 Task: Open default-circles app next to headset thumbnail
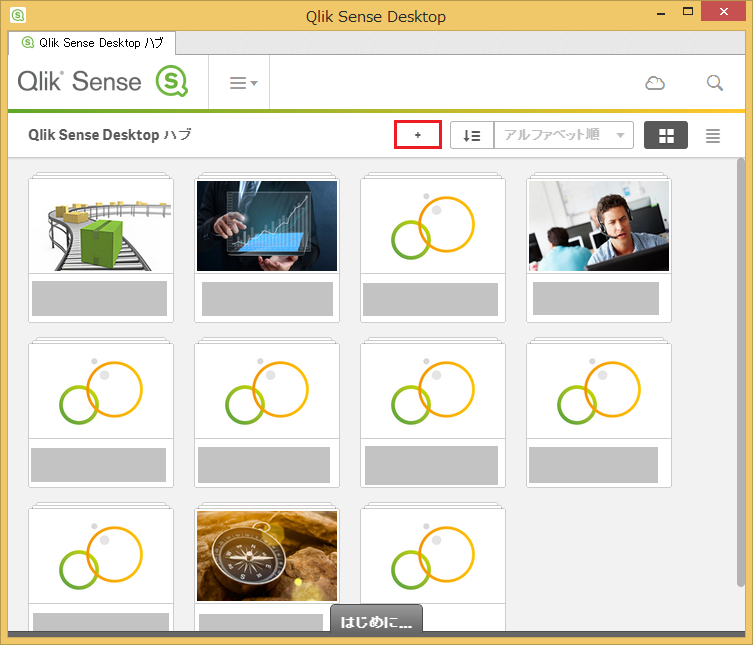coord(433,226)
